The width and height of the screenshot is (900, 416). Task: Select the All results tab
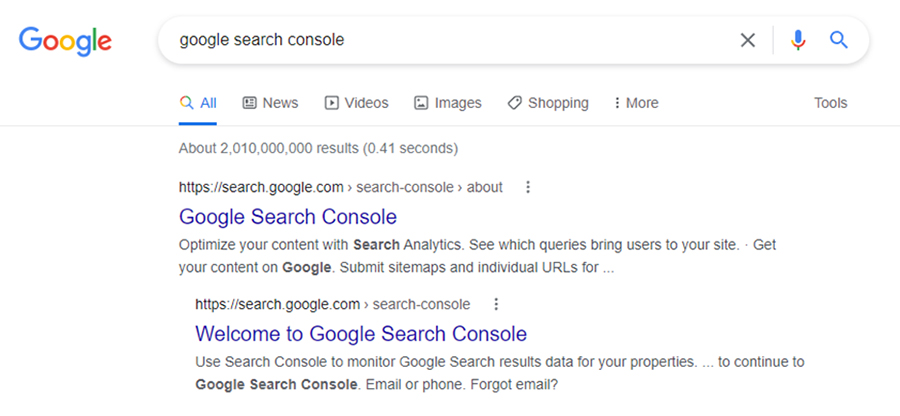point(198,103)
